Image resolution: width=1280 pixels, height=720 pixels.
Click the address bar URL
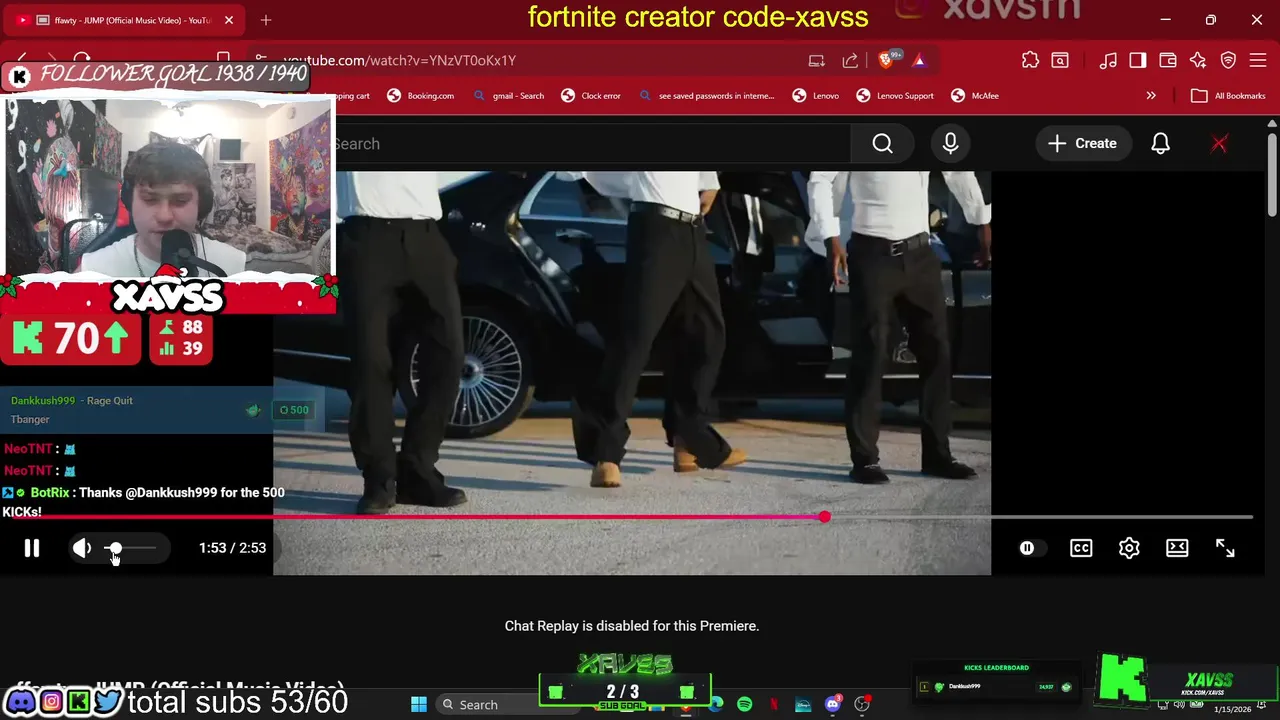click(400, 60)
